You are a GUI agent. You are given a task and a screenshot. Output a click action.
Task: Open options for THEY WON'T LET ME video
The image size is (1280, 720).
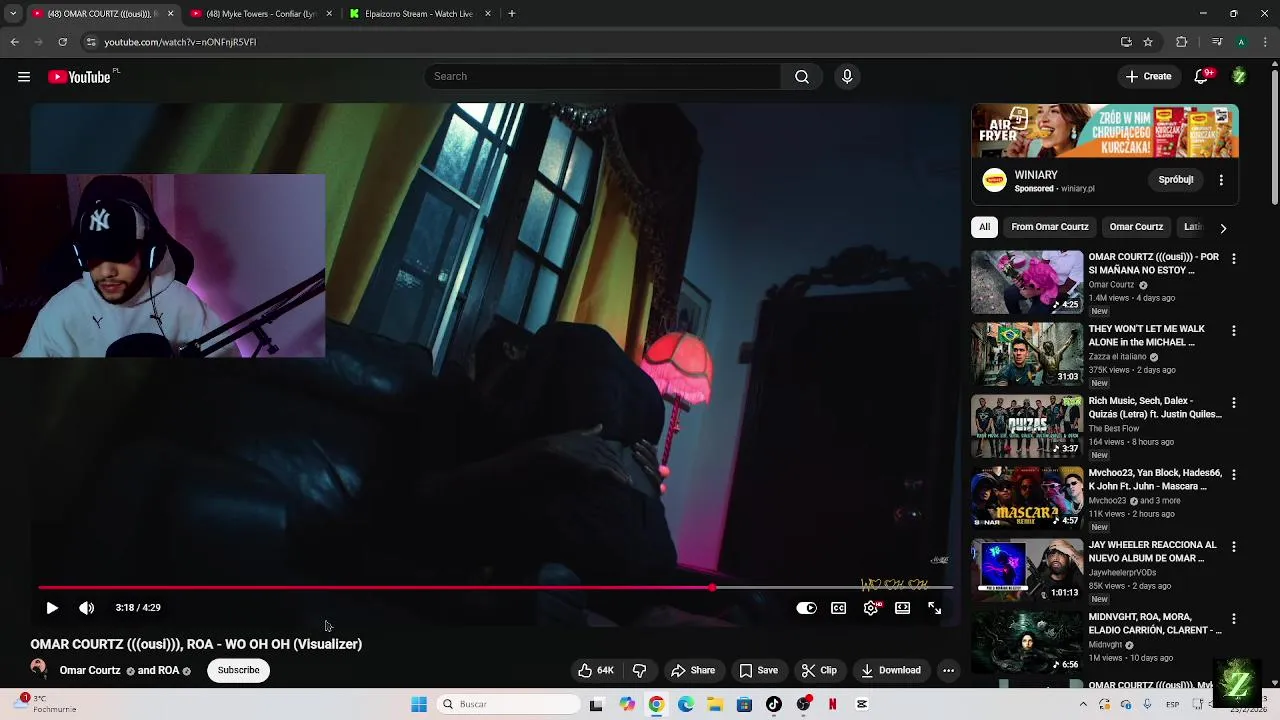1233,331
